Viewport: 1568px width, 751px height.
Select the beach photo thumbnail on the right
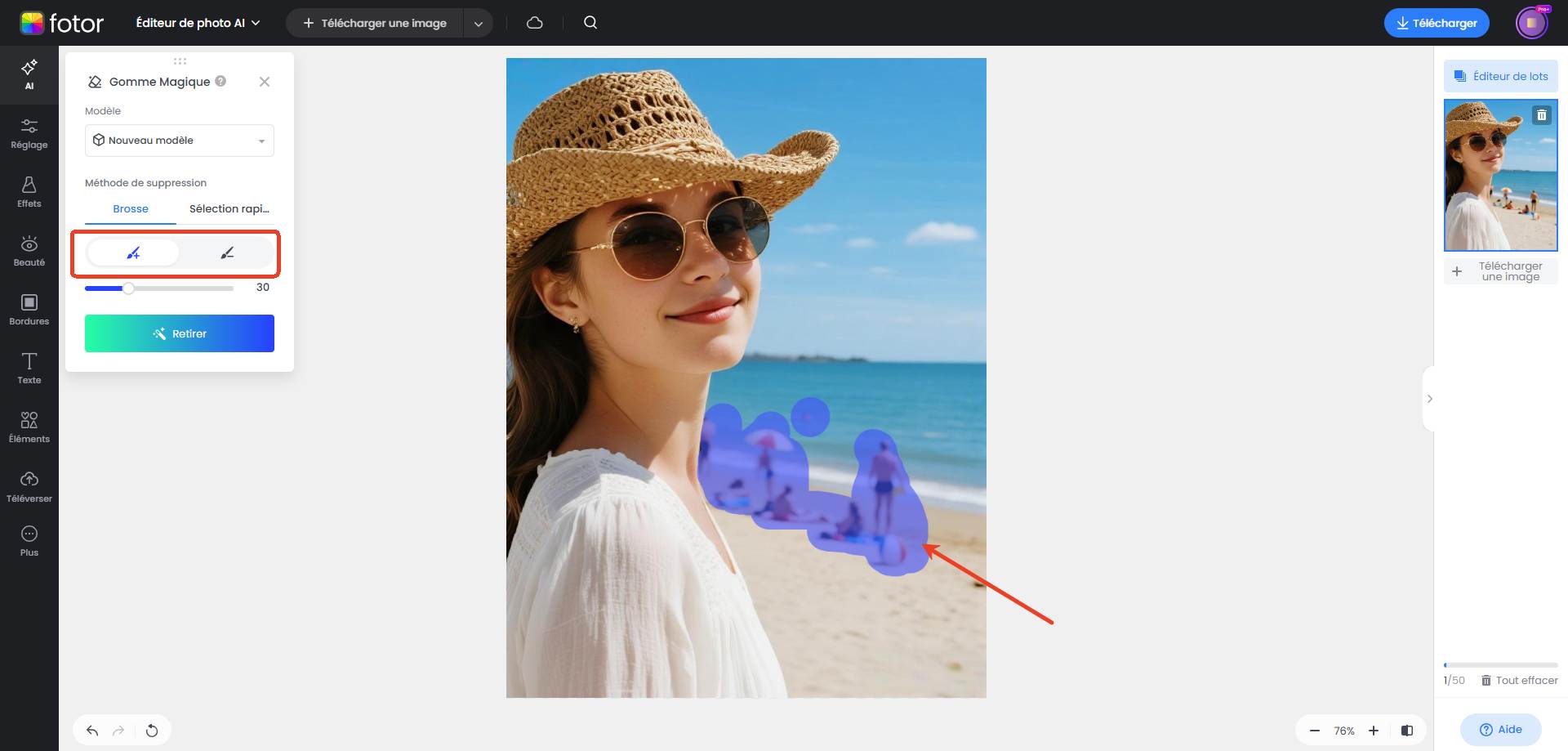(x=1500, y=174)
